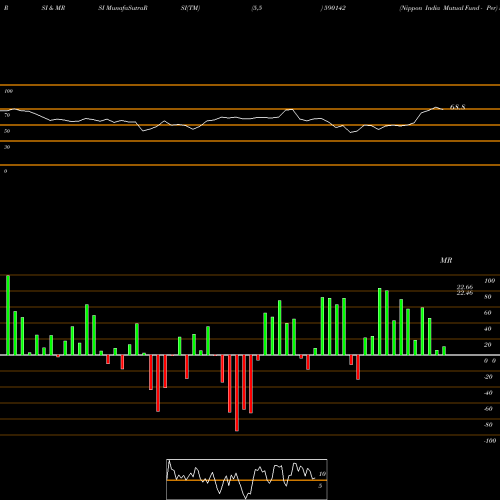
Task: Click the "SI MunafaSutraR" header text
Action: [x=123, y=8]
